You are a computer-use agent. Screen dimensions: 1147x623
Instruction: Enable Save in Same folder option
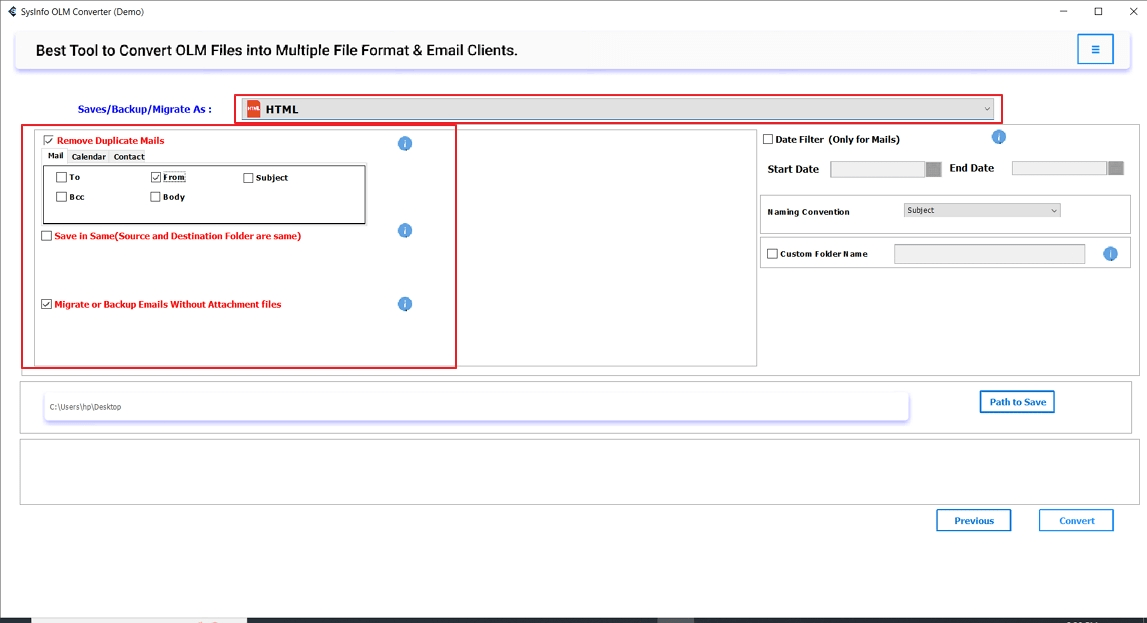47,235
